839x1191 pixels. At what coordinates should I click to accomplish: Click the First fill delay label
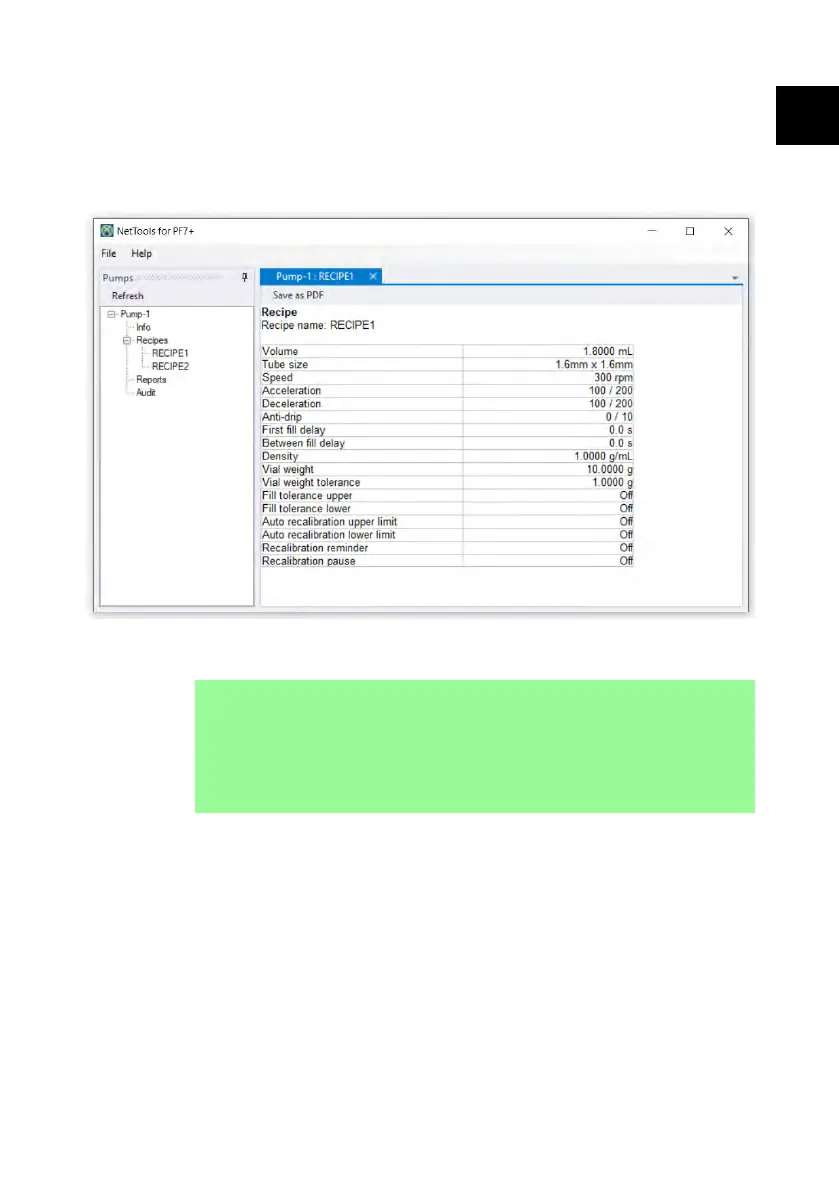click(x=294, y=430)
